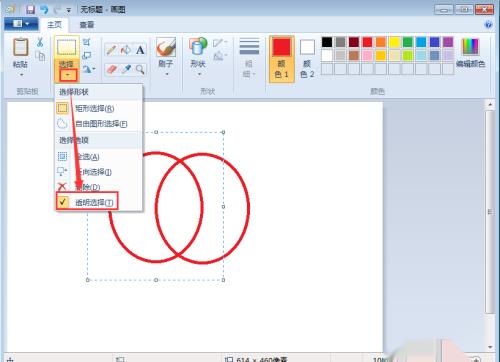Select the Pencil tool

tap(111, 50)
